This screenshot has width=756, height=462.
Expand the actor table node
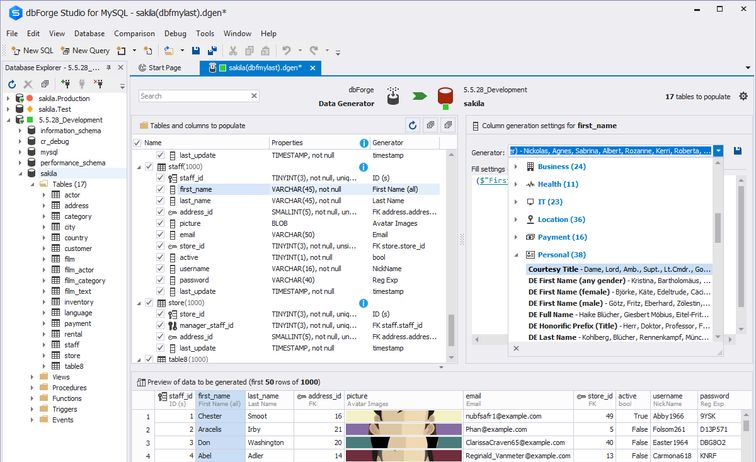point(43,195)
